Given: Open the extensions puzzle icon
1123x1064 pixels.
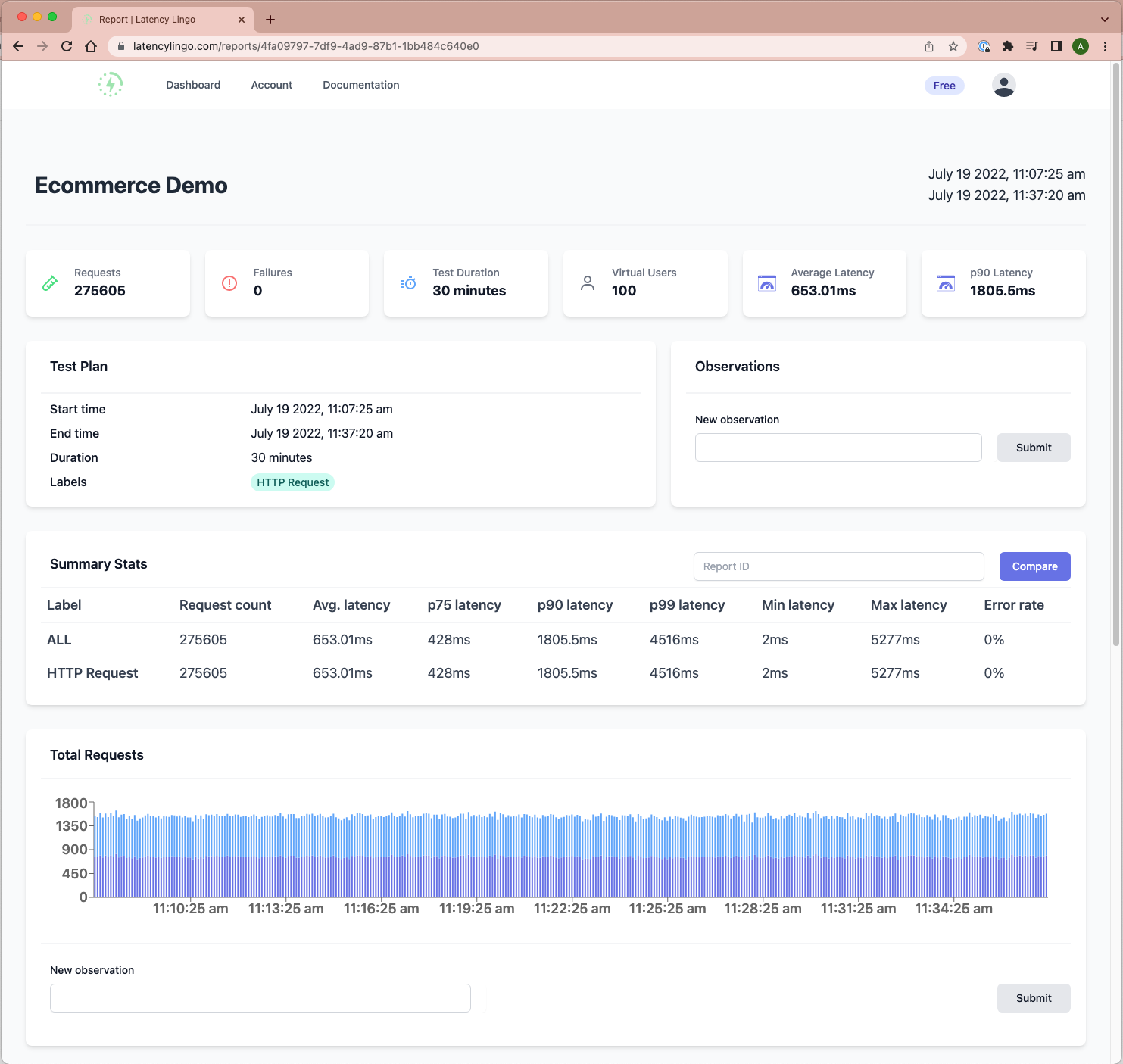Looking at the screenshot, I should 1008,46.
